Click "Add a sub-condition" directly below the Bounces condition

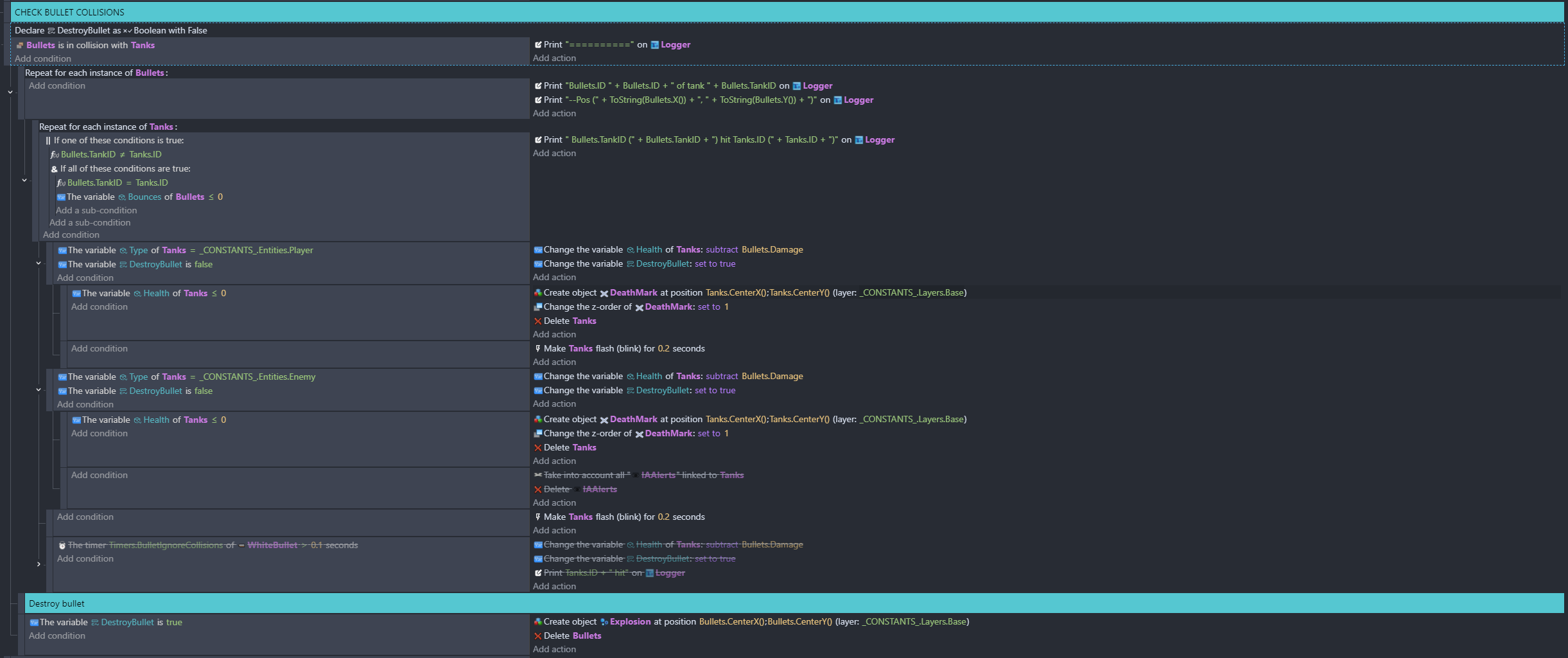pos(96,211)
